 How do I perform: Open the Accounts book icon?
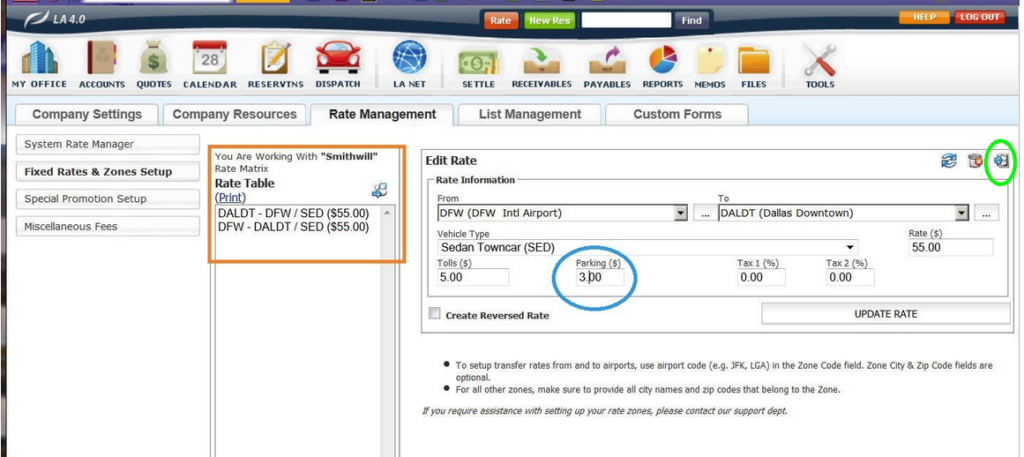point(101,60)
